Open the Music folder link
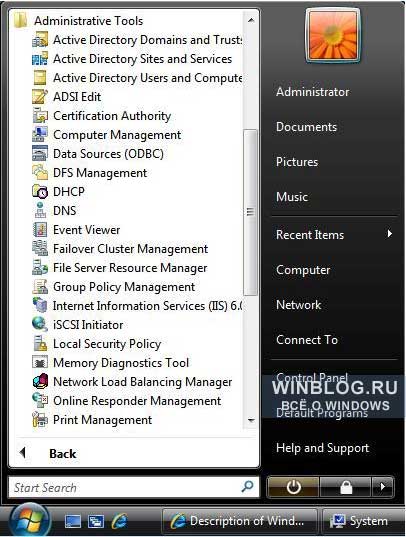406x537 pixels. coord(292,197)
